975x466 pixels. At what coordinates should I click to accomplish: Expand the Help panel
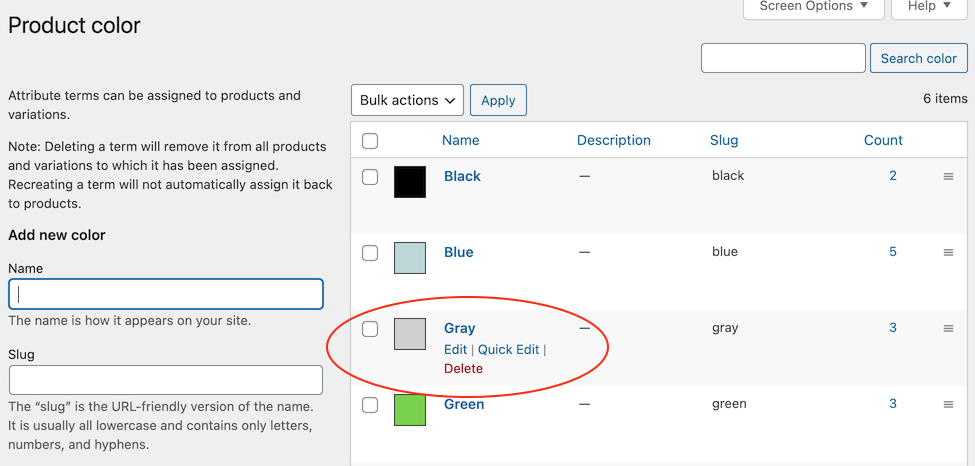(x=929, y=7)
